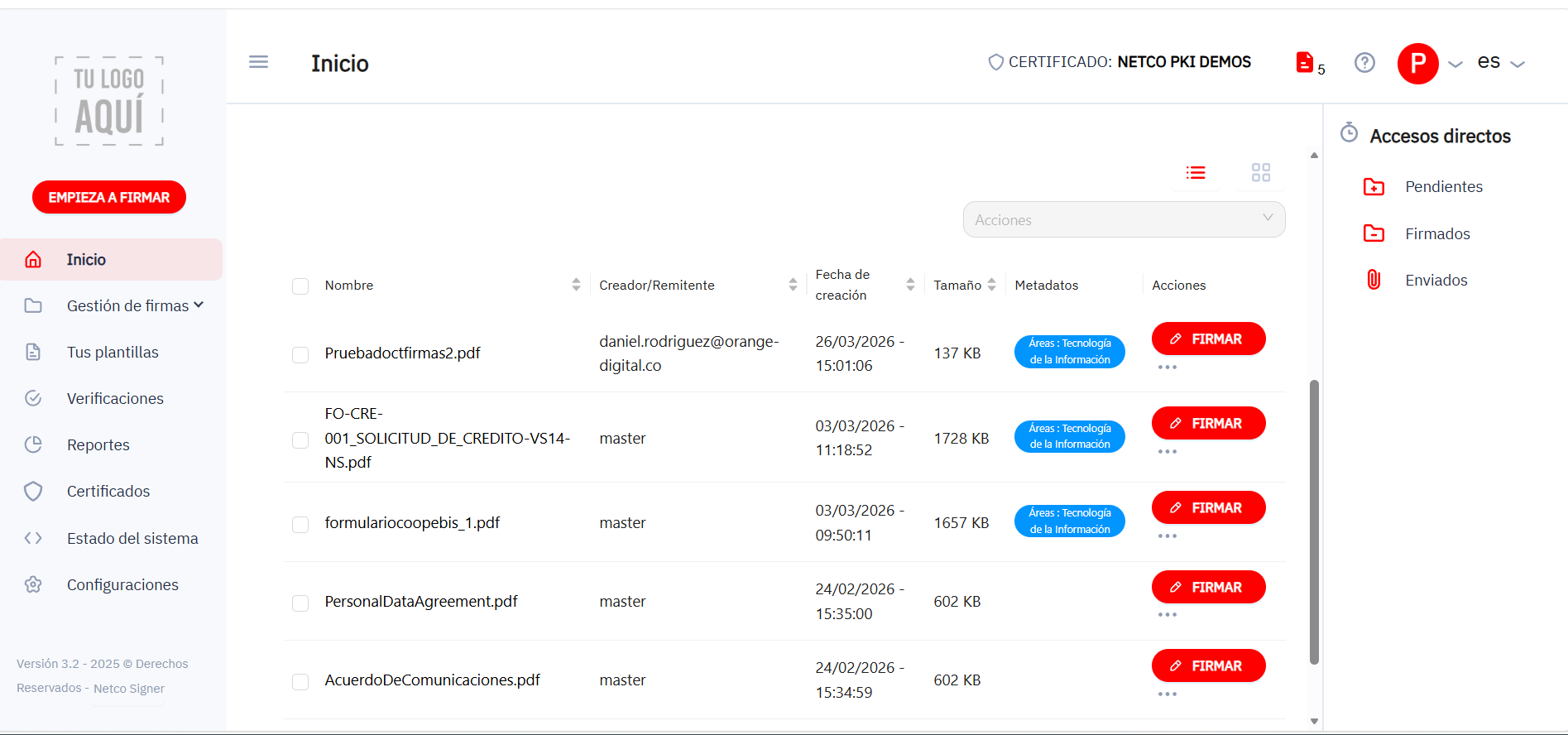Open the es language selector
1568x735 pixels.
1500,62
